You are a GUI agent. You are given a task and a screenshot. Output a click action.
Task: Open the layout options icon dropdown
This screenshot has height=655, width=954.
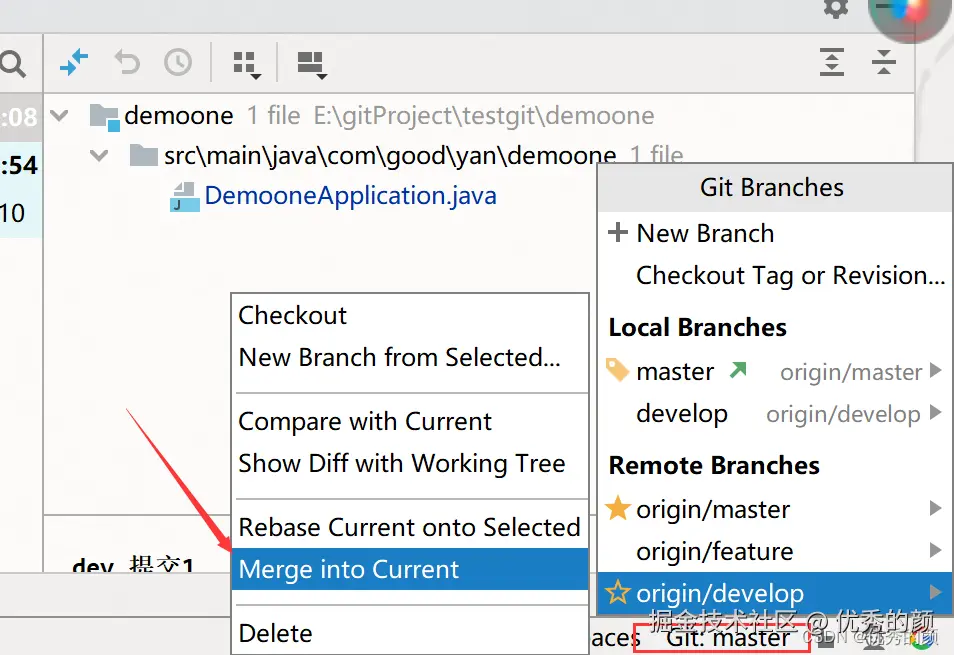pos(312,65)
